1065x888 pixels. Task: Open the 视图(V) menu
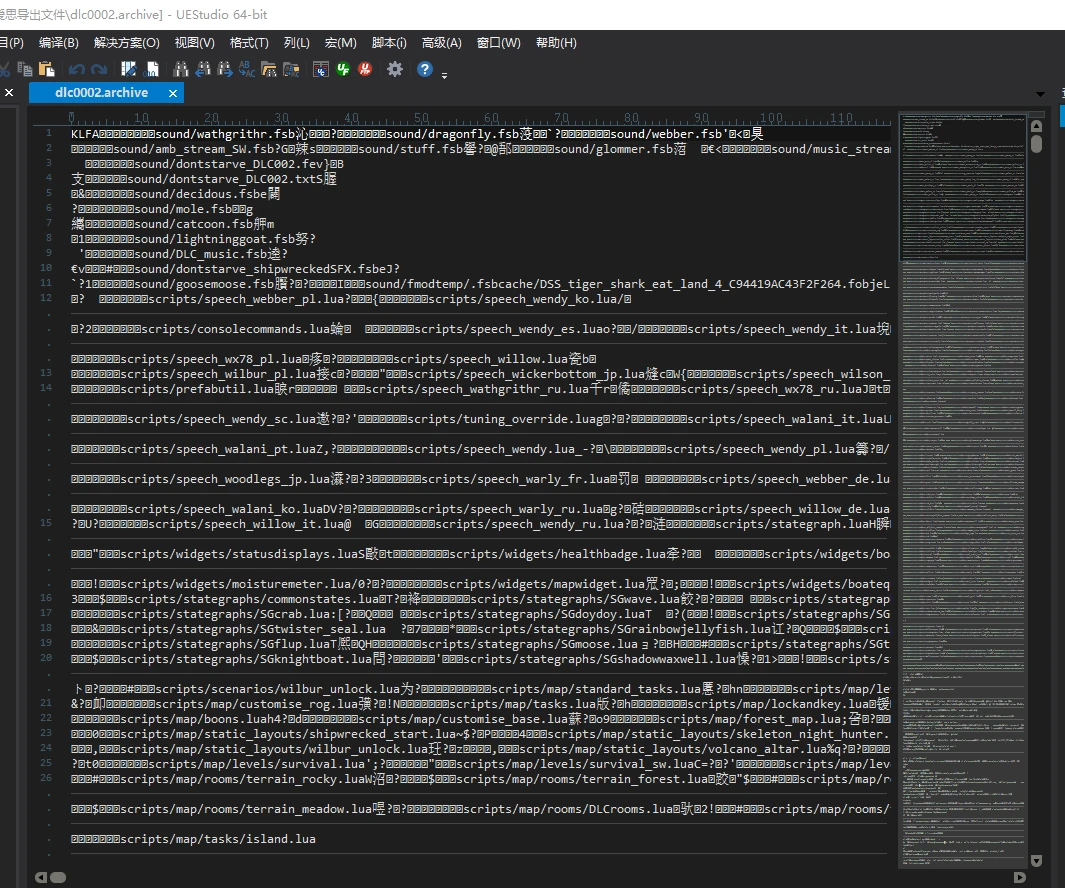pos(194,43)
